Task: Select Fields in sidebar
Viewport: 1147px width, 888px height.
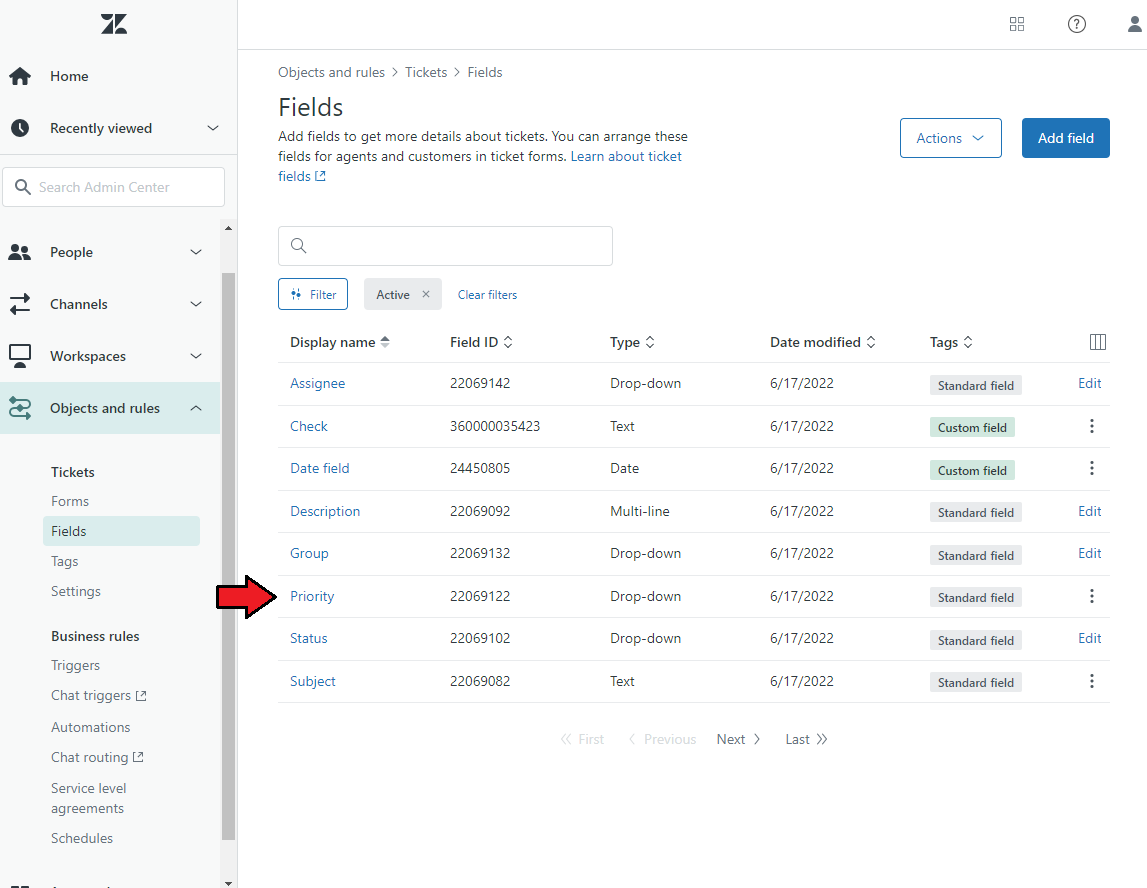Action: (x=121, y=531)
